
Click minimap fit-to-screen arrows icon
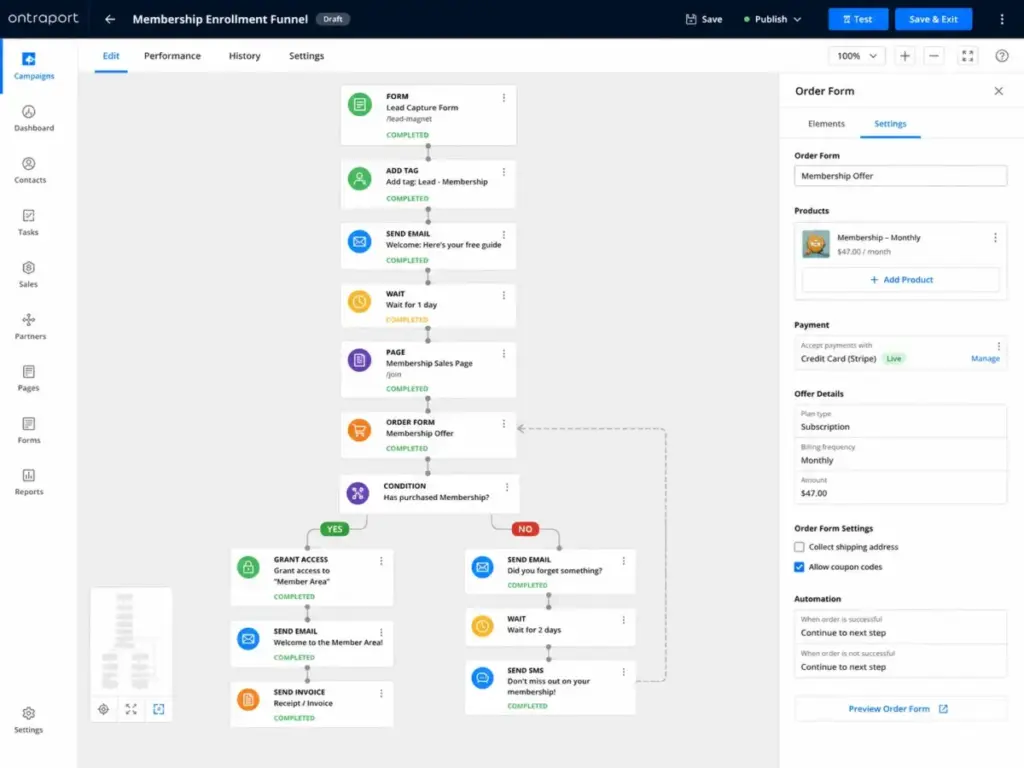click(x=131, y=709)
